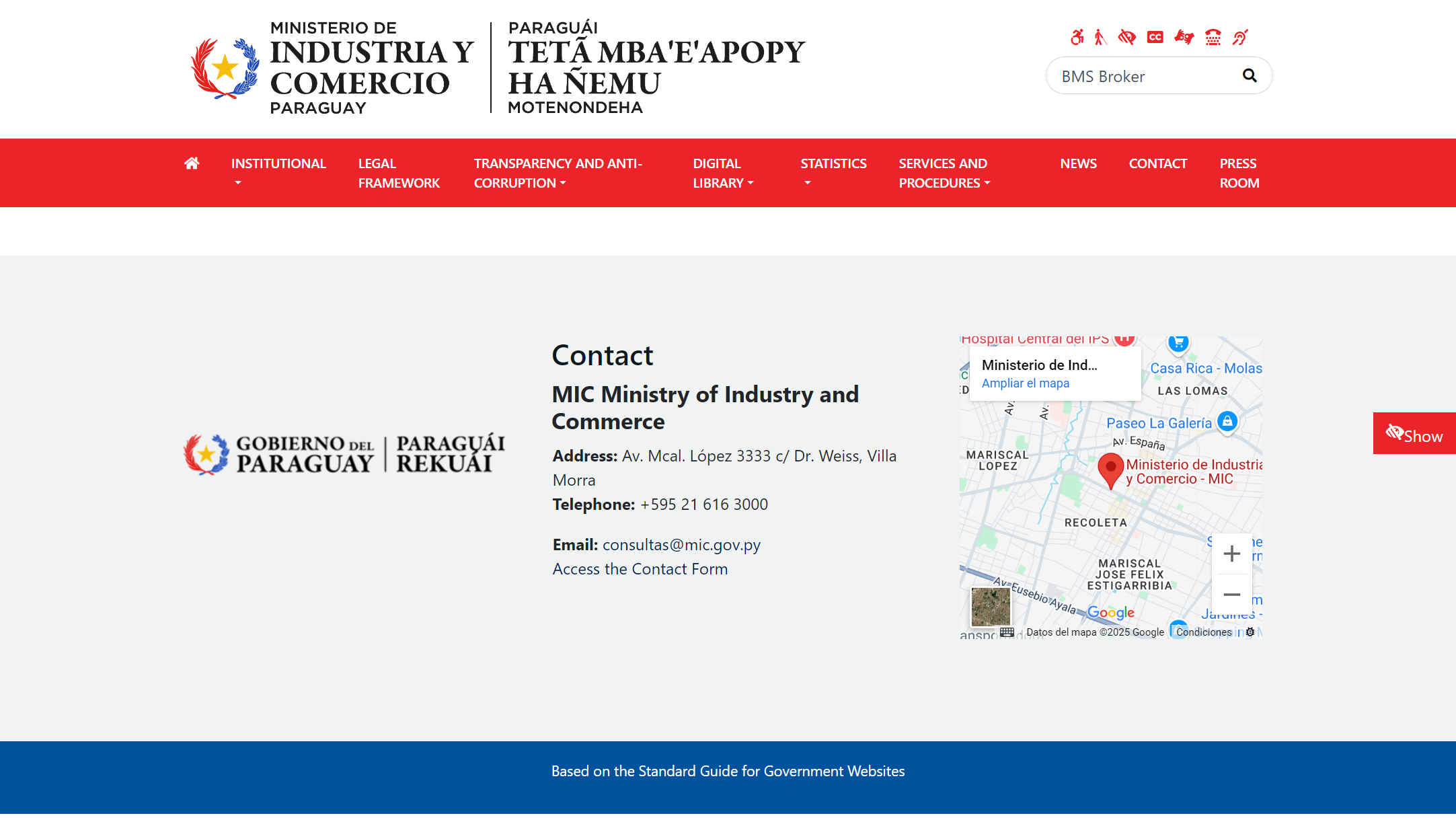Click the Paseo La Galería shopping marker
Viewport: 1456px width, 824px height.
tap(1227, 422)
